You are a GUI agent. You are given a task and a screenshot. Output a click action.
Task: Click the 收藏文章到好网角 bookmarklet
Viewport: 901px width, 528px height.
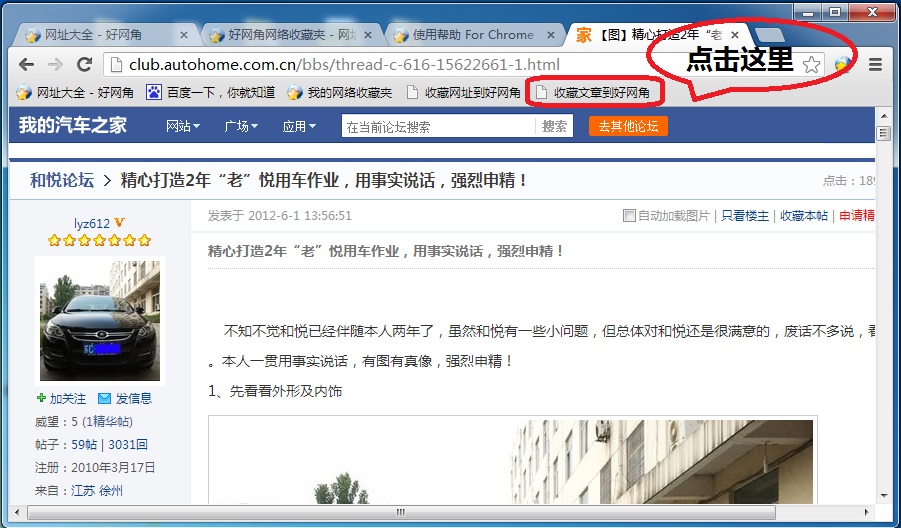pyautogui.click(x=593, y=93)
